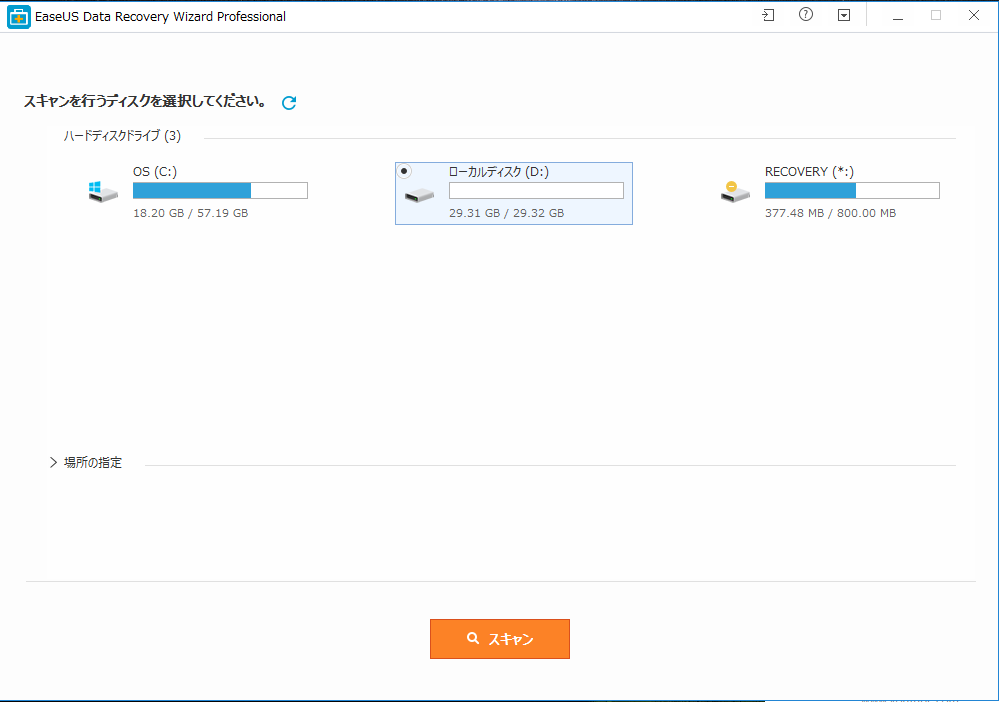Open the help question mark icon
The height and width of the screenshot is (702, 999).
point(806,16)
